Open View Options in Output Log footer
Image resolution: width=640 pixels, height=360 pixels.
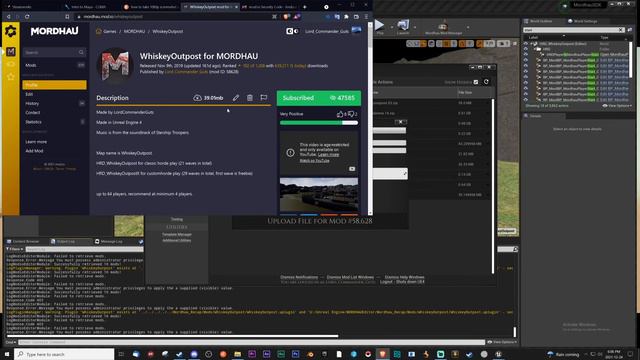coord(502,342)
